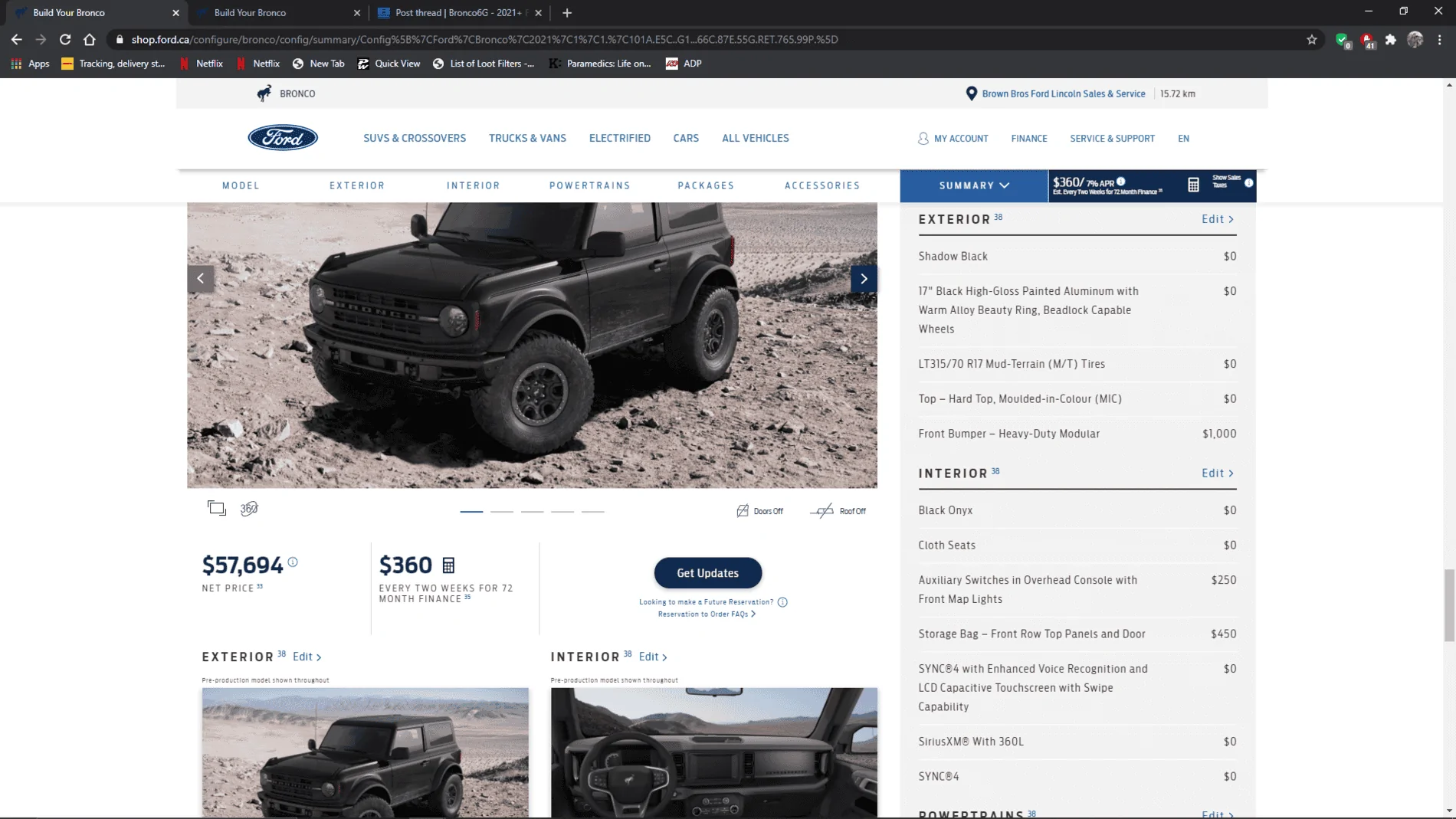The width and height of the screenshot is (1456, 819).
Task: Go to the Packages configuration step
Action: click(706, 185)
